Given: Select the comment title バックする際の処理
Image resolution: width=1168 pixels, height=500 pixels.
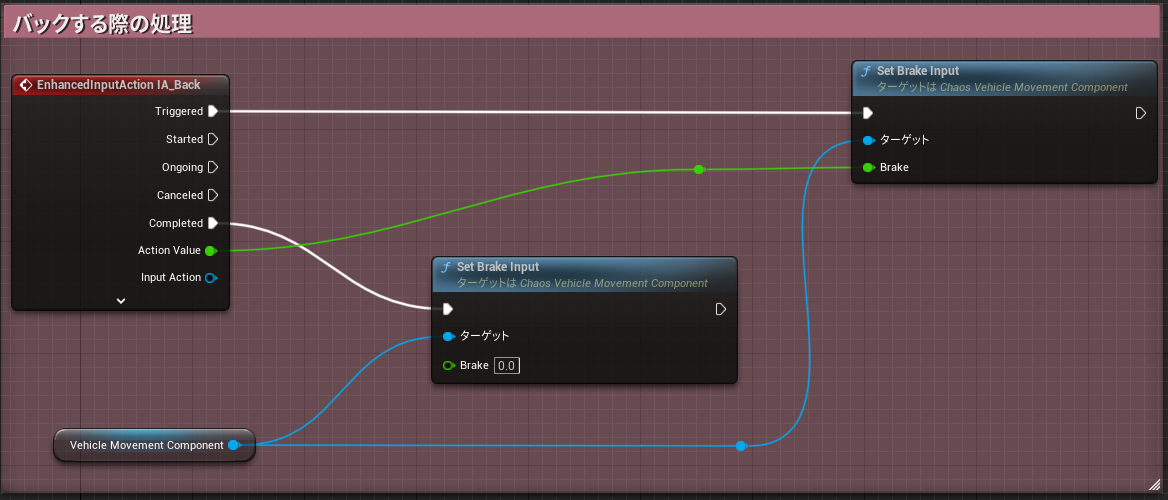Looking at the screenshot, I should (x=104, y=24).
